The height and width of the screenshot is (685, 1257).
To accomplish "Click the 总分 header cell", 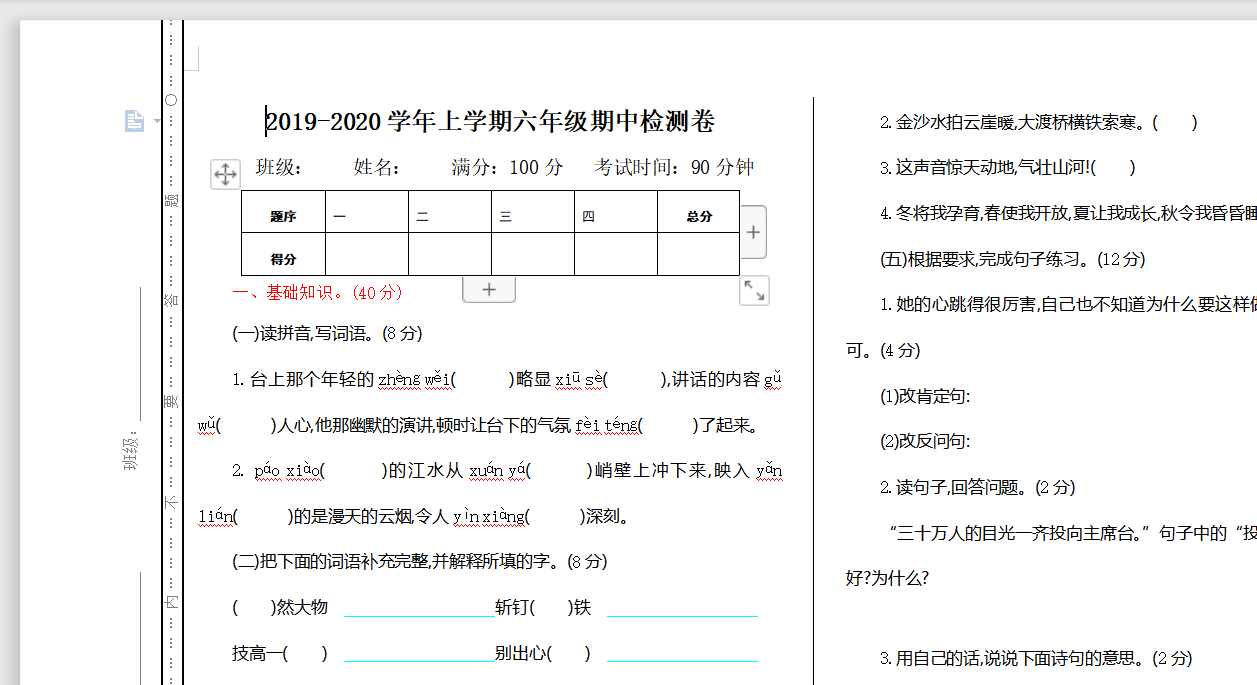I will point(698,216).
